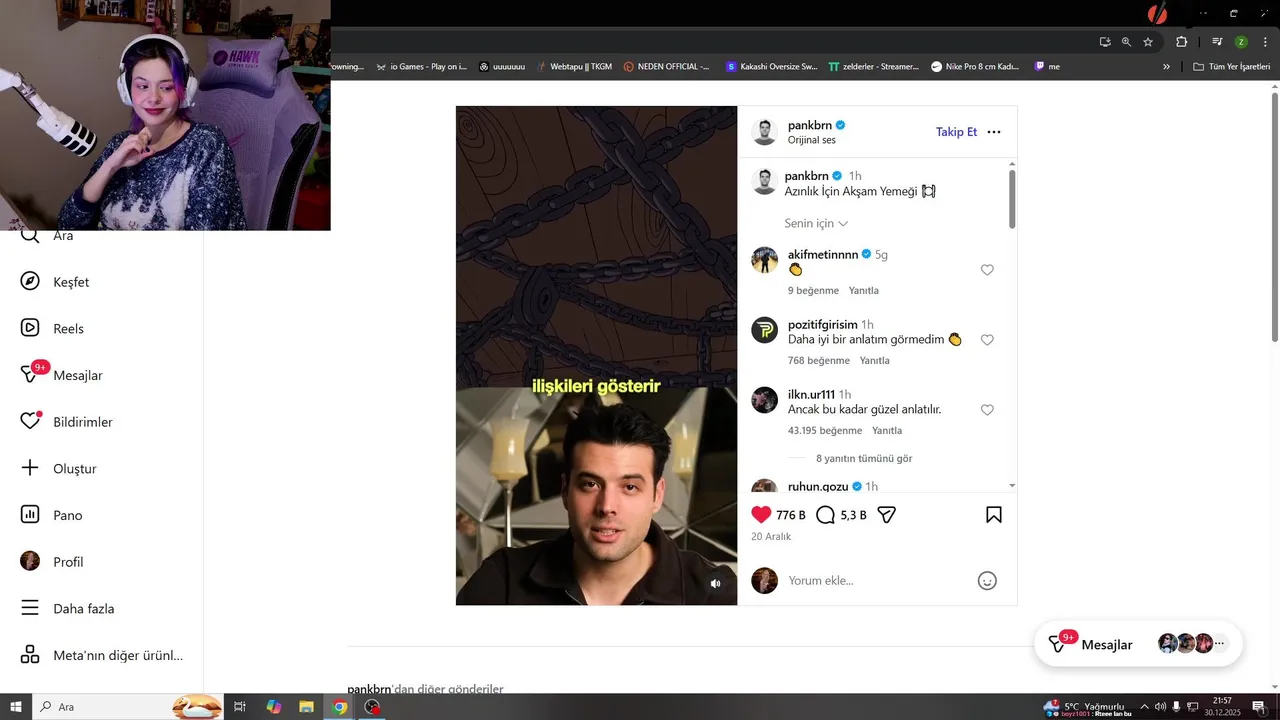Viewport: 1280px width, 720px height.
Task: Click the Chrome zoom magnifier icon
Action: 1126,42
